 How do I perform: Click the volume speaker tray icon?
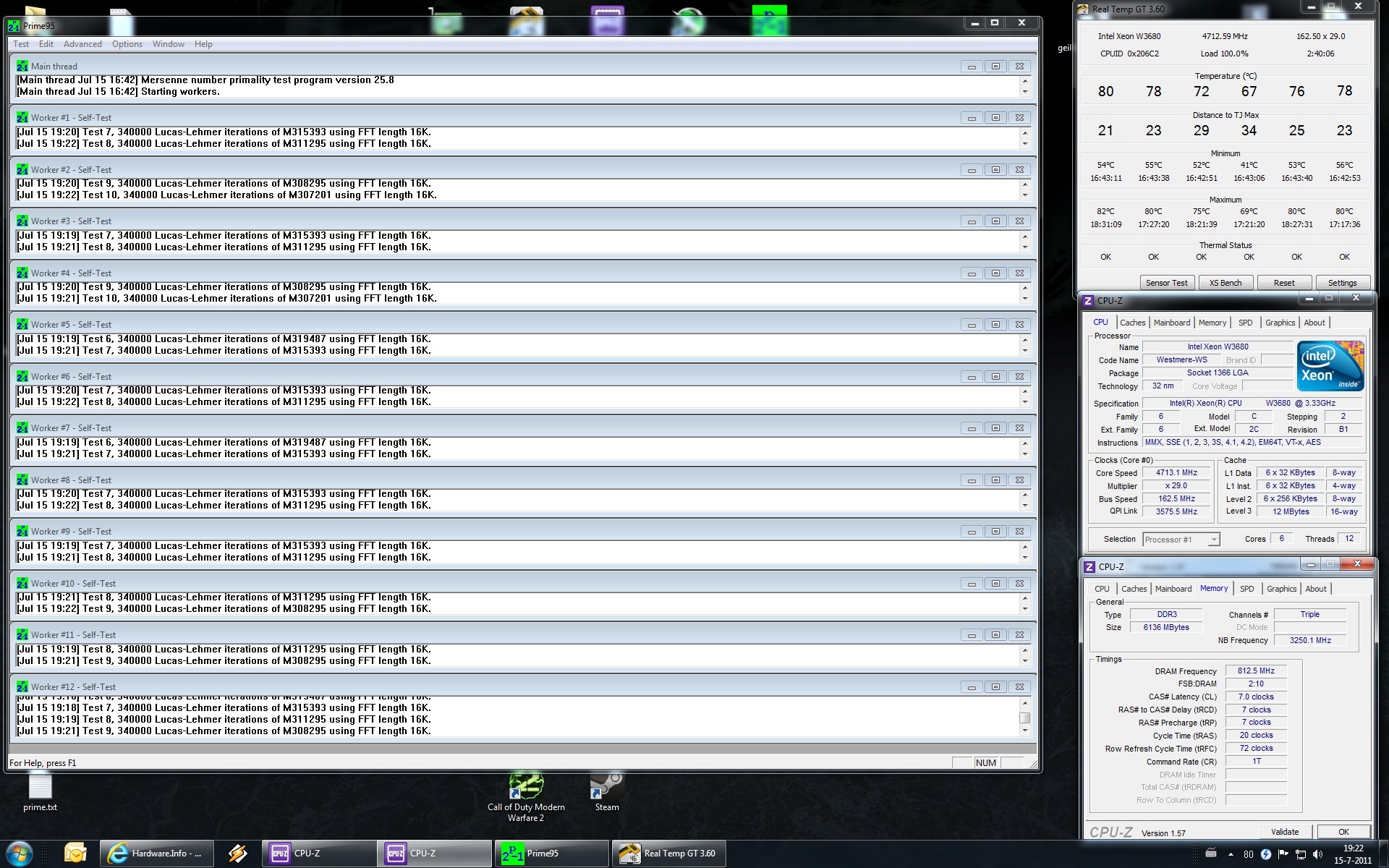point(1317,854)
